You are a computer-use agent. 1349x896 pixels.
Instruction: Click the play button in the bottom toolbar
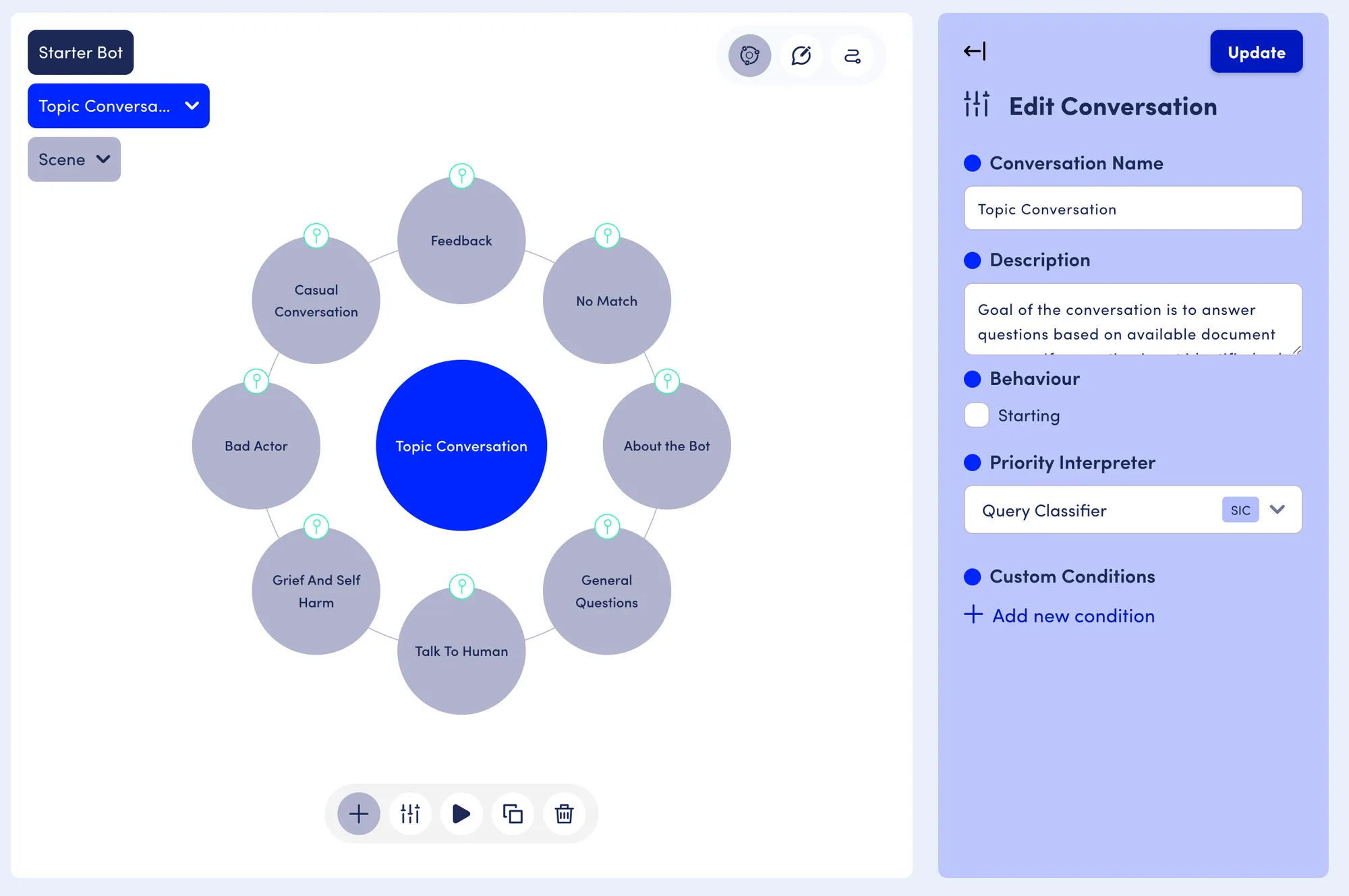(x=461, y=814)
